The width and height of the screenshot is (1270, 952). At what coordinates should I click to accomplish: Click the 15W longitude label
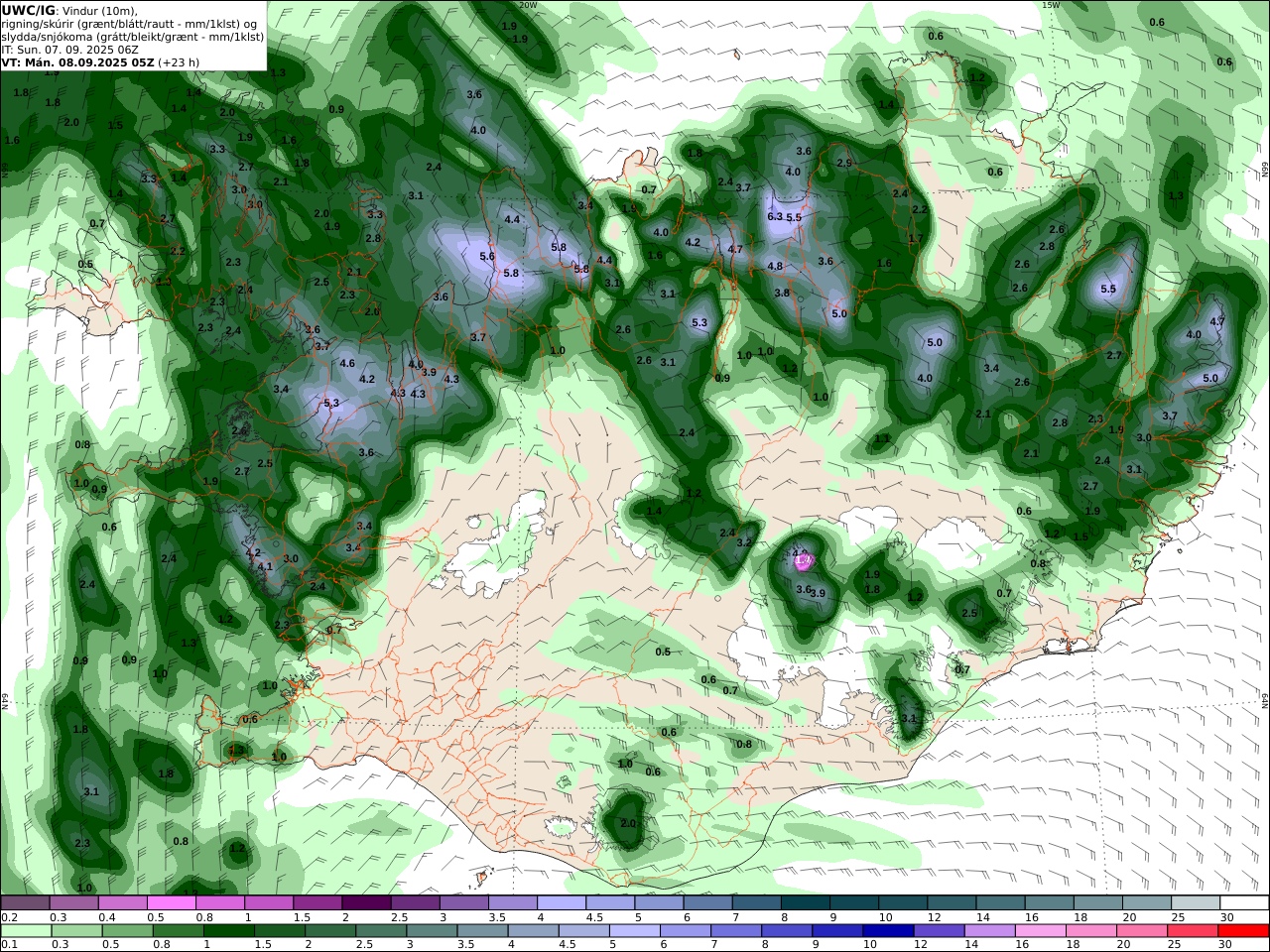point(1051,5)
